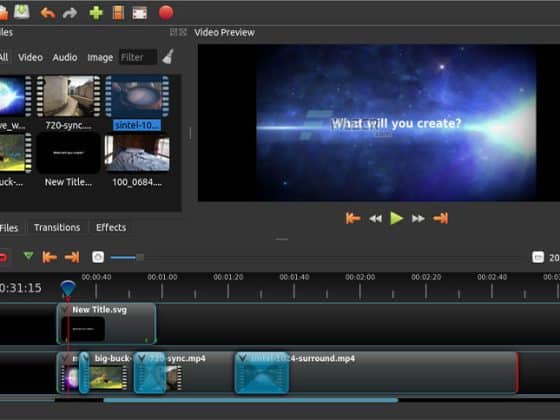The height and width of the screenshot is (420, 560).
Task: Select the 720-sync file thumbnail
Action: click(x=69, y=96)
